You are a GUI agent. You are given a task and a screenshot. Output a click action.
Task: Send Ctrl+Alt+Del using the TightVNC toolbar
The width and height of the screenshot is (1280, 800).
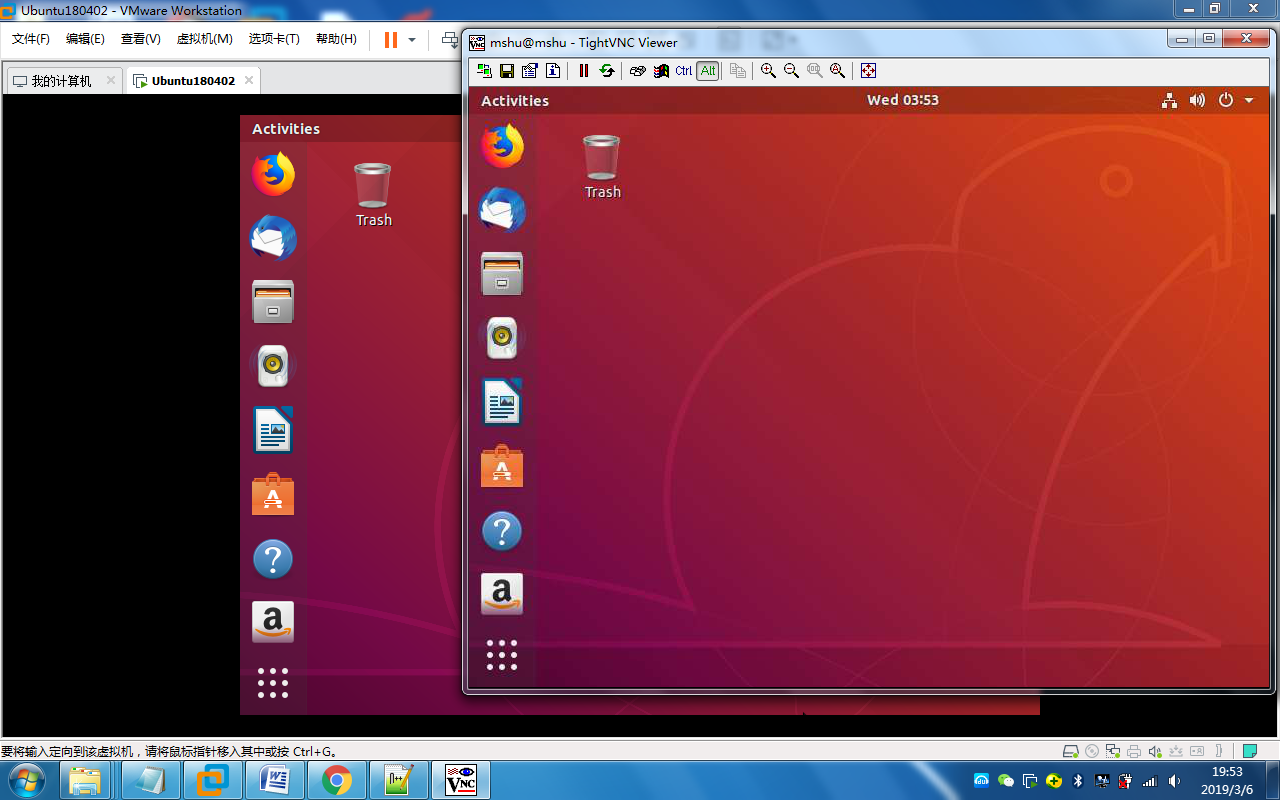(x=637, y=71)
